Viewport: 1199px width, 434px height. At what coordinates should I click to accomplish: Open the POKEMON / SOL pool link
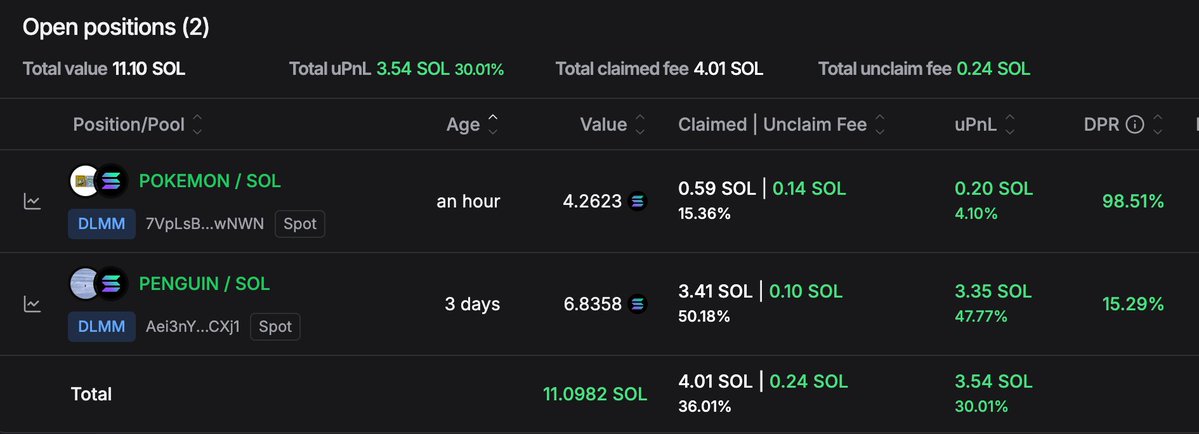click(210, 181)
